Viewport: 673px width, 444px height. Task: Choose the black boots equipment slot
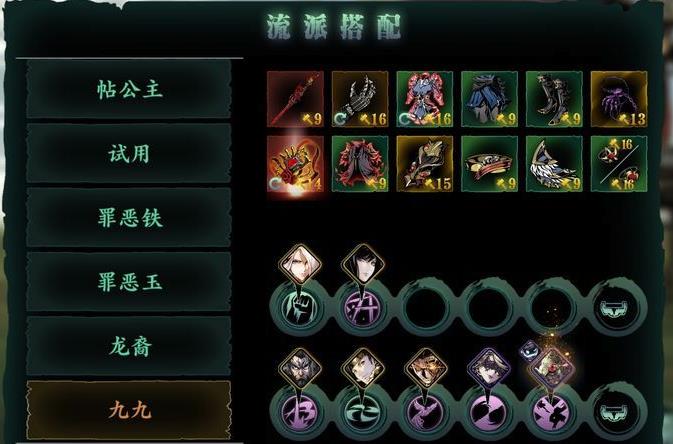coord(554,99)
